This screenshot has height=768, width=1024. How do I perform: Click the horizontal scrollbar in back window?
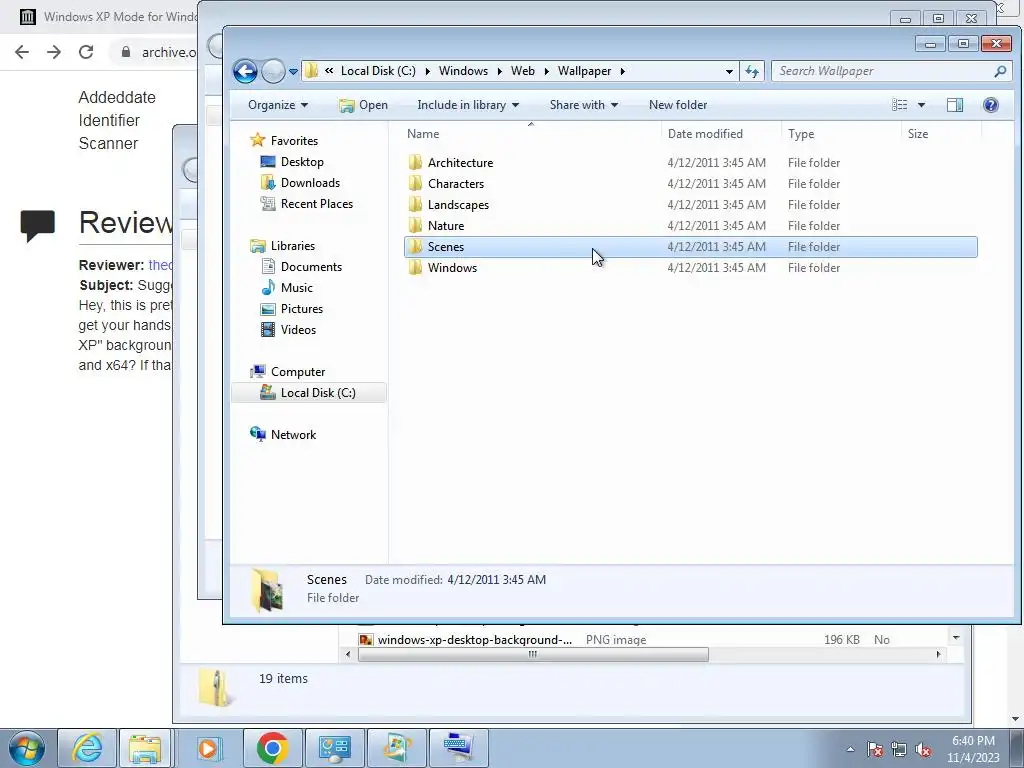533,654
